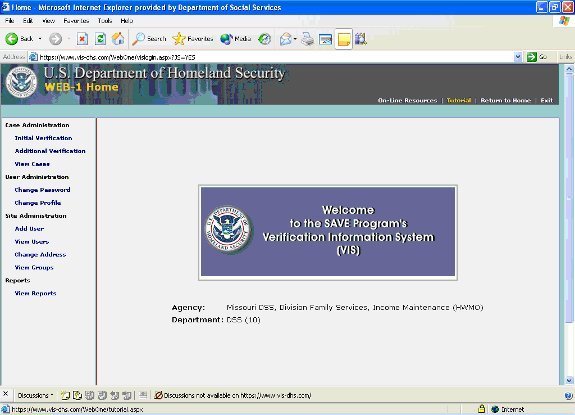Click the Tutorial link in header
Screen dimensions: 575x415
point(459,100)
